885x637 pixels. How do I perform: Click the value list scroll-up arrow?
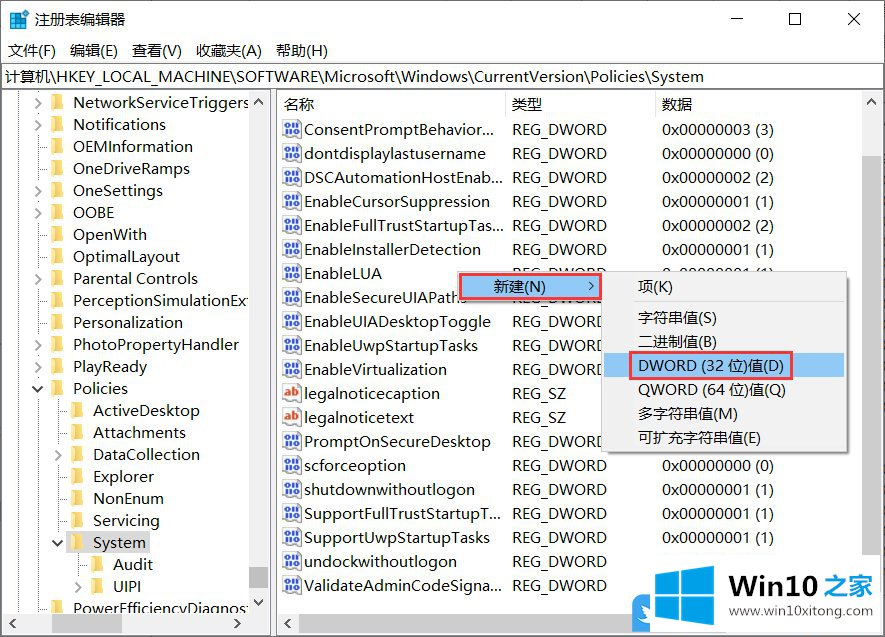tap(871, 102)
